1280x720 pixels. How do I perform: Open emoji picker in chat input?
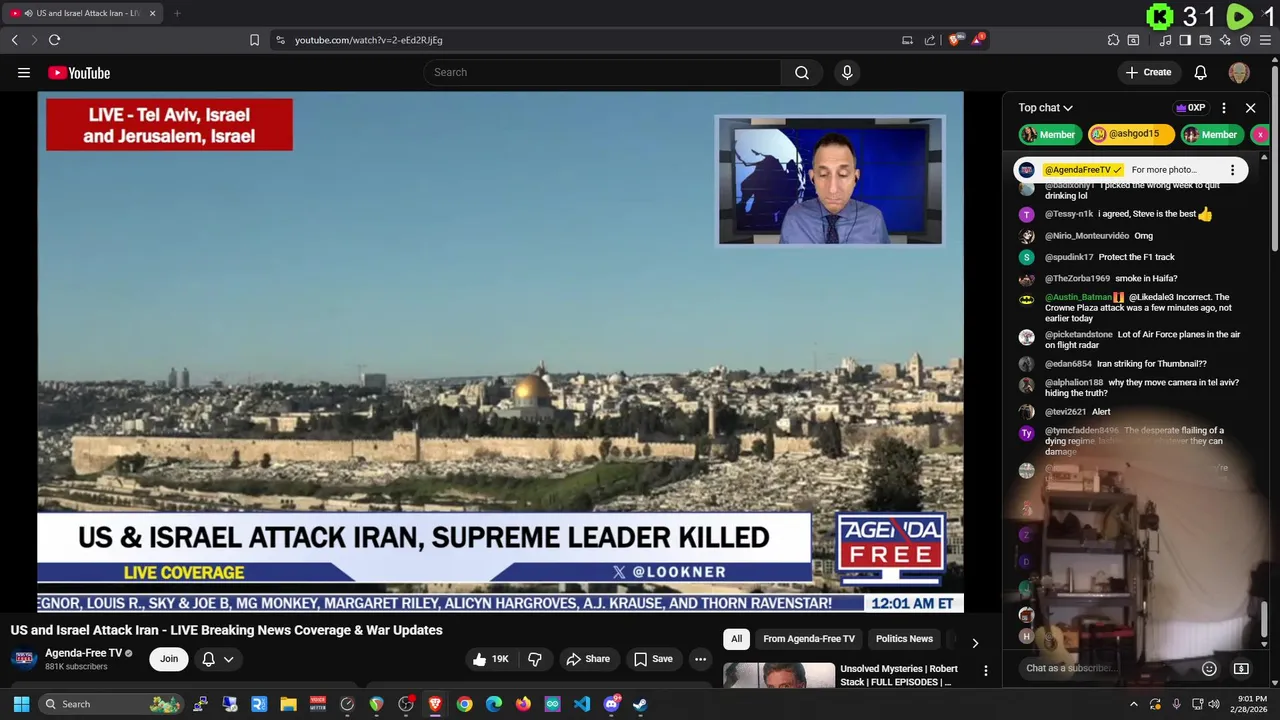1209,668
